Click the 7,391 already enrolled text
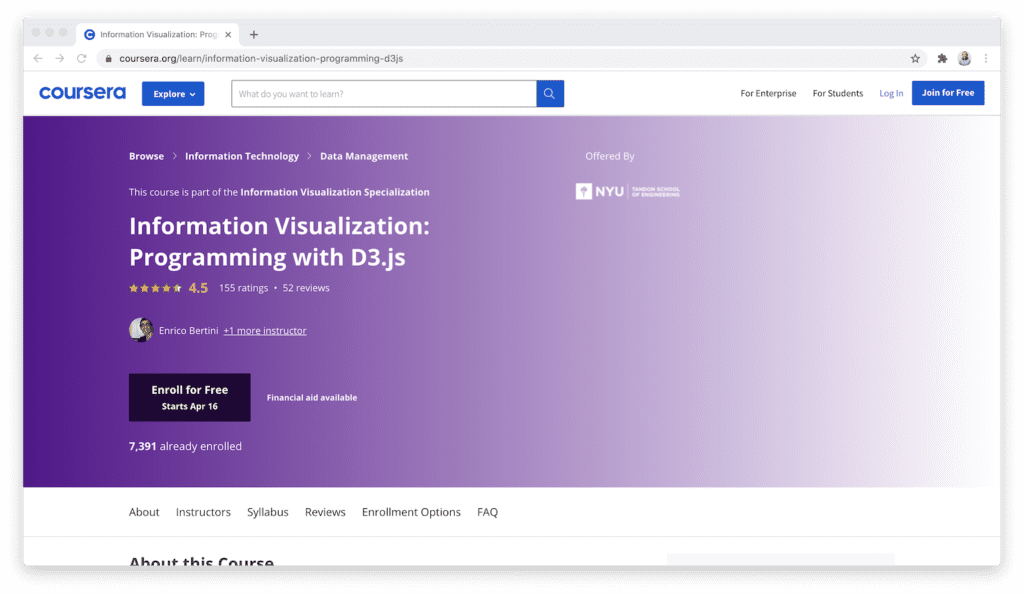 [185, 446]
